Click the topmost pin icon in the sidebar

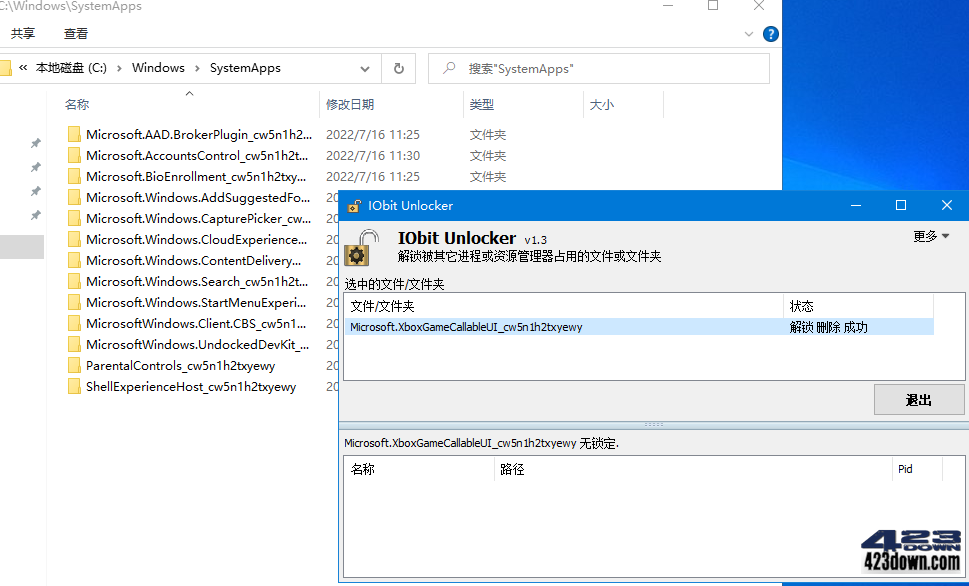click(36, 143)
